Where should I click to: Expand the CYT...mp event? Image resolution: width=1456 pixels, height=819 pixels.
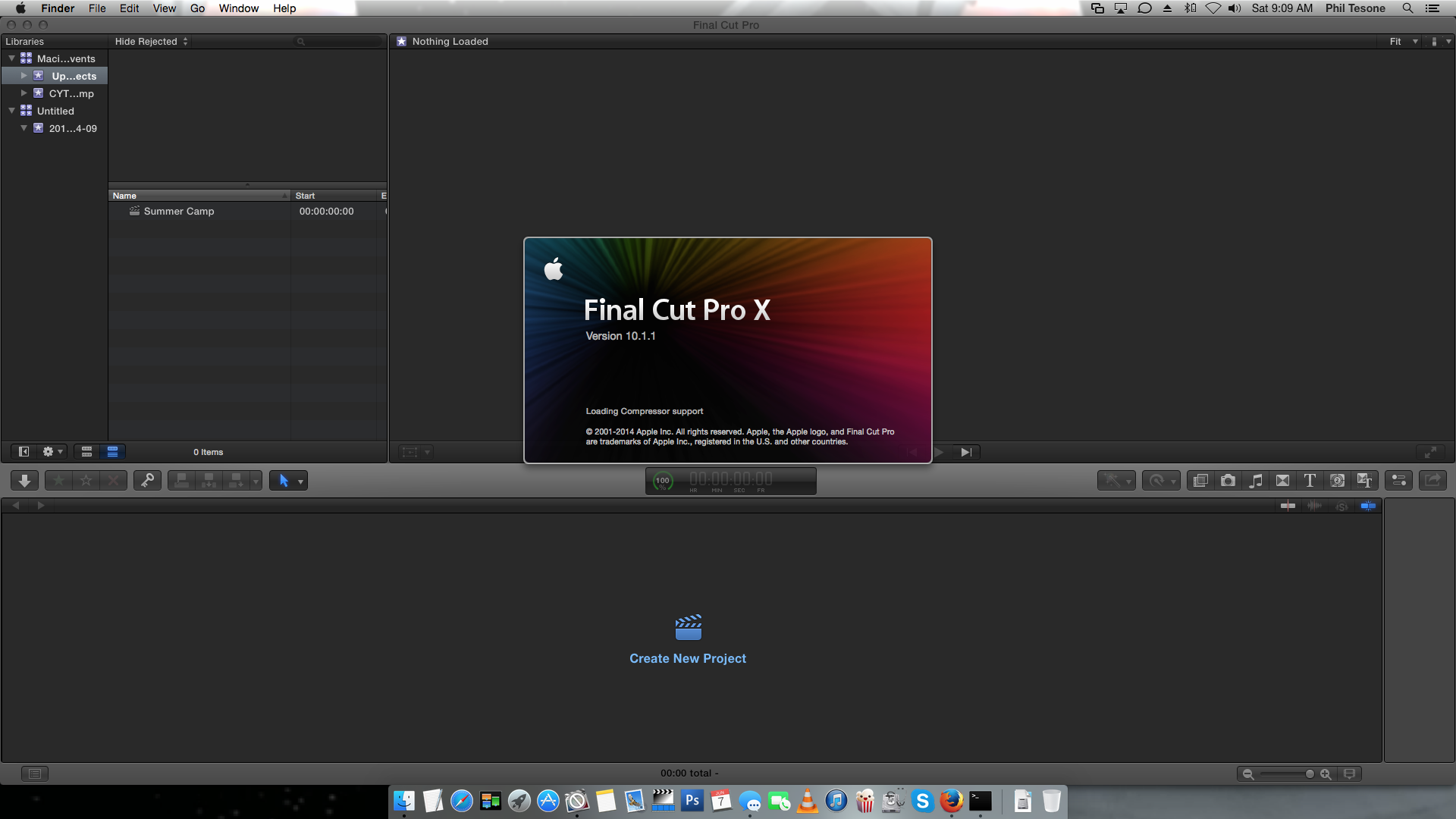click(24, 93)
